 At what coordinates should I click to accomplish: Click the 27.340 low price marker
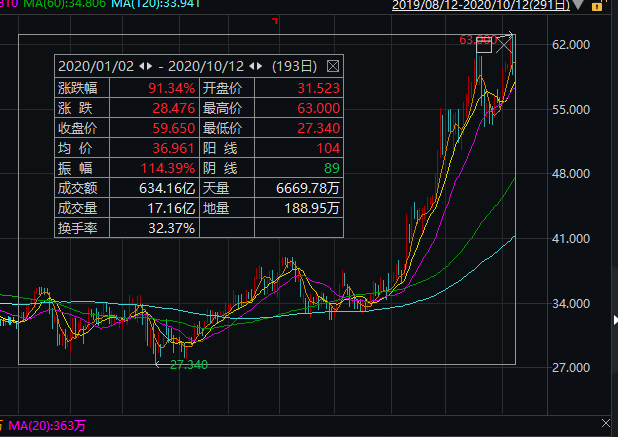[x=188, y=365]
